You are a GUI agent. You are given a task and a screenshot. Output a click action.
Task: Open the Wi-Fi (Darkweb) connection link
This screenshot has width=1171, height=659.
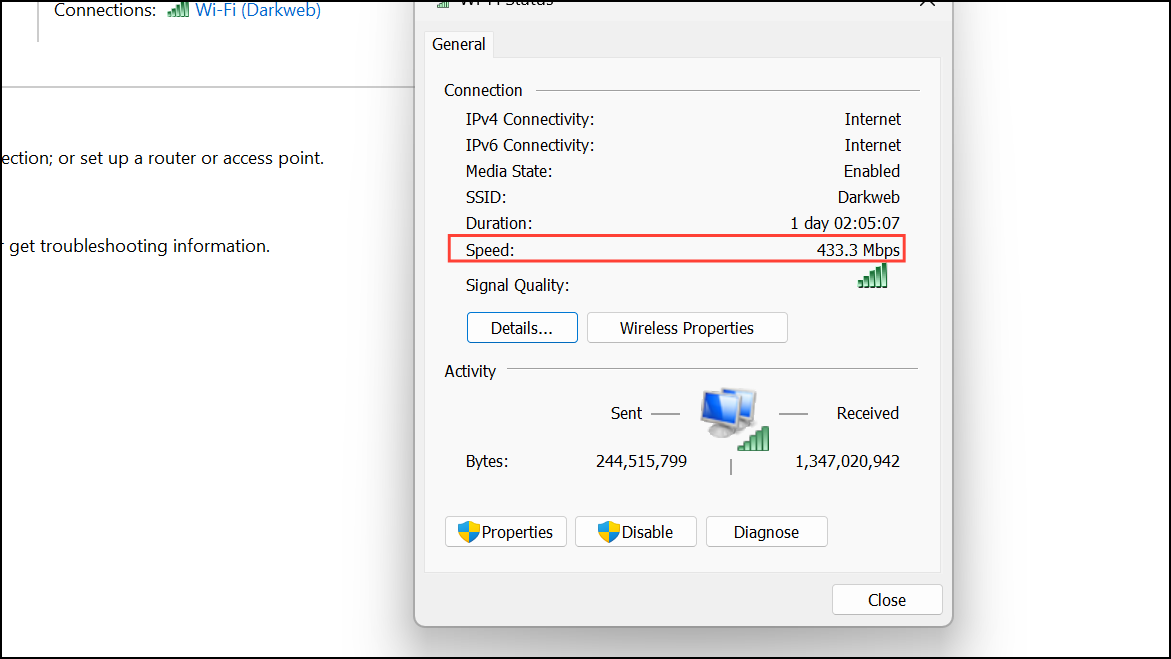pyautogui.click(x=254, y=11)
